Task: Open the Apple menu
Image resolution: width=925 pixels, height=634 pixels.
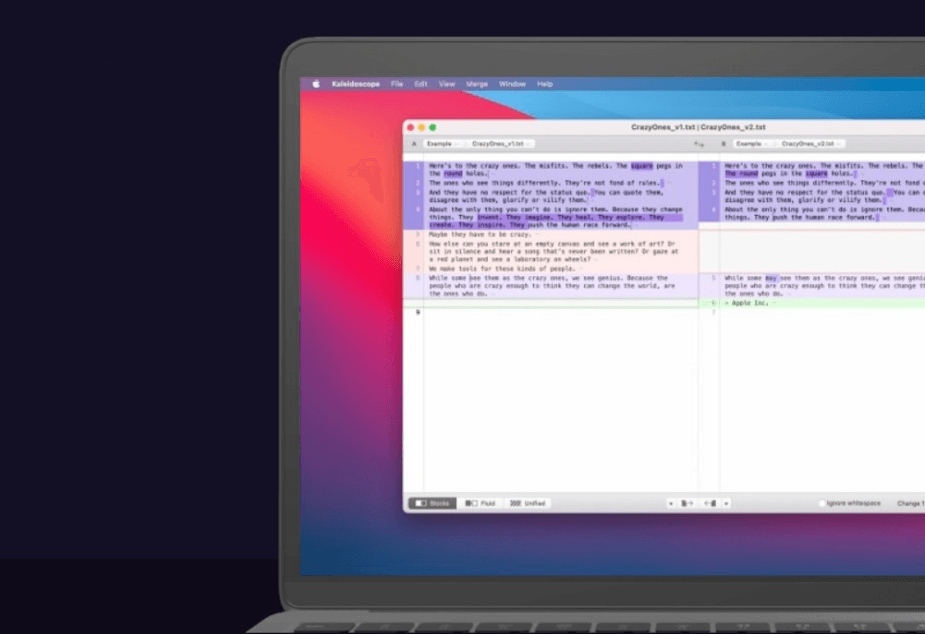Action: [316, 84]
